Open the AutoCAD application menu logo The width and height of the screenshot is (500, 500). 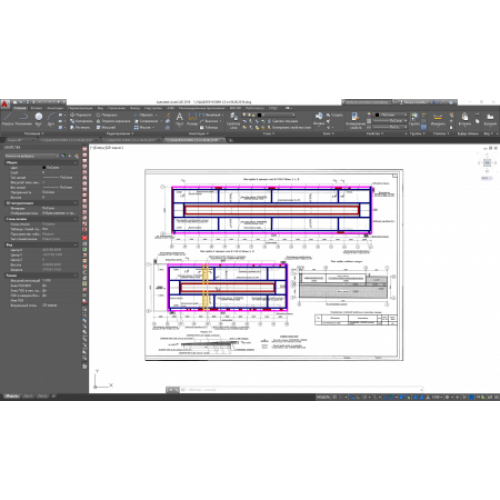(5, 104)
